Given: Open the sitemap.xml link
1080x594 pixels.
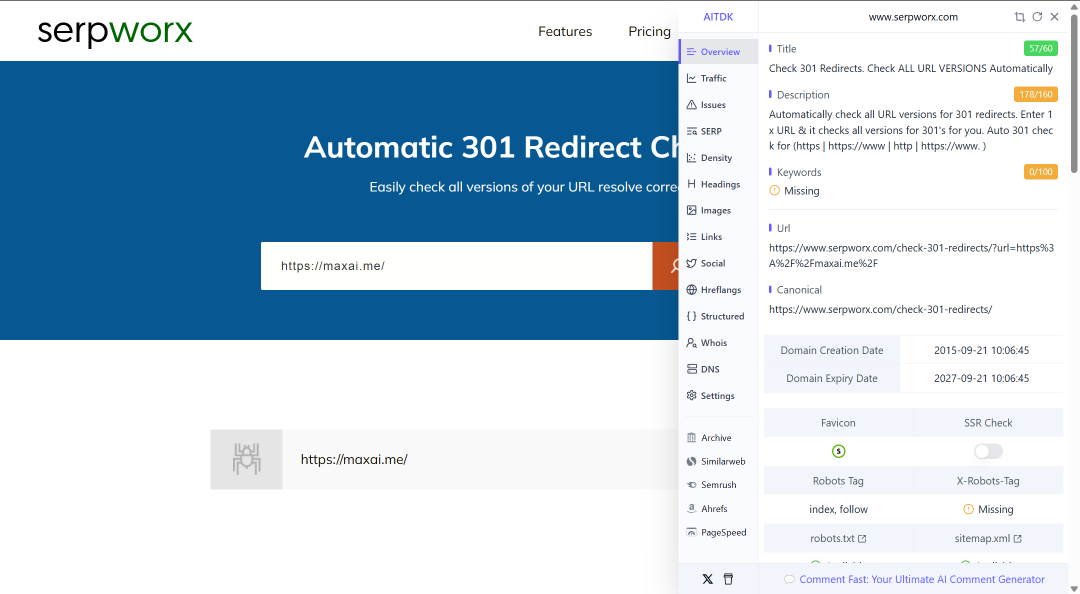Looking at the screenshot, I should point(988,538).
